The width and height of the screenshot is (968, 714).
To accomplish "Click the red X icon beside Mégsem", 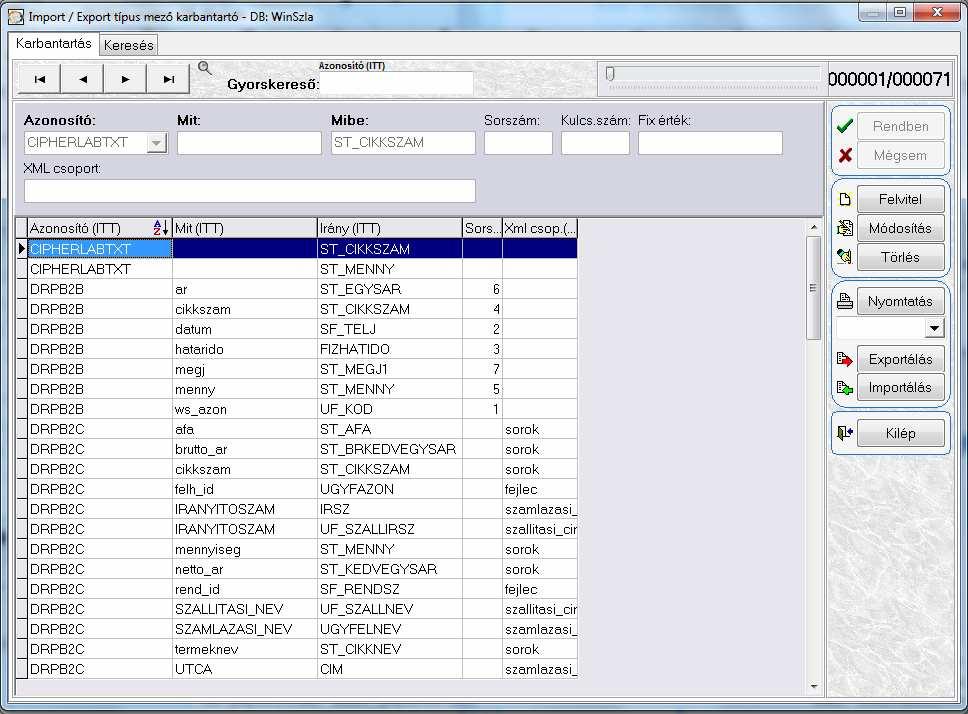I will click(845, 155).
